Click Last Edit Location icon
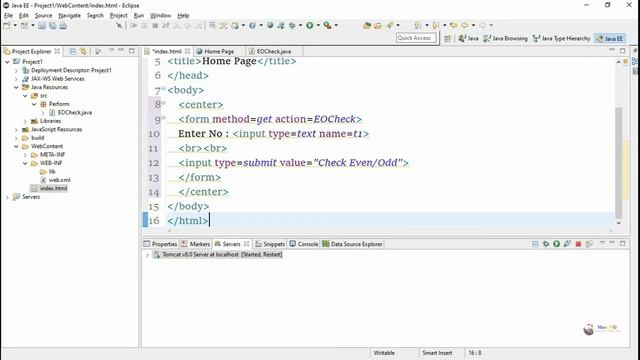Viewport: 640px width, 360px height. coord(453,25)
